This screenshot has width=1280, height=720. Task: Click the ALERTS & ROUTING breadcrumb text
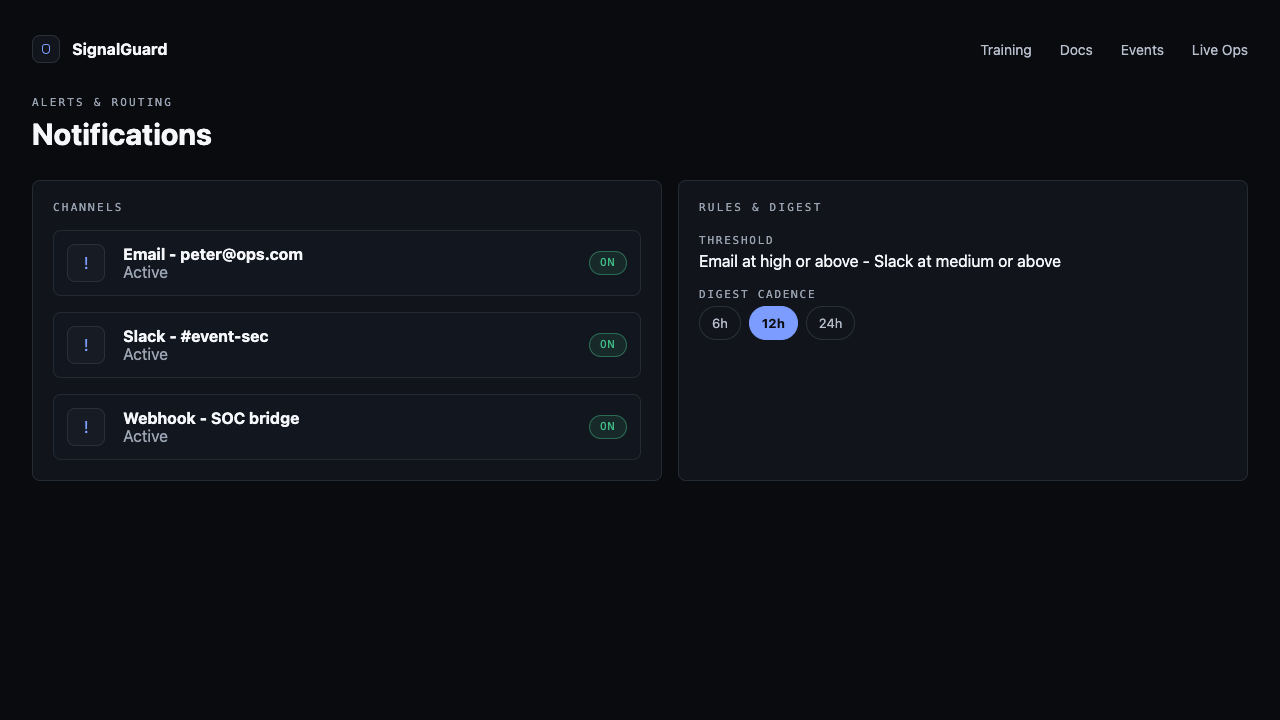(102, 102)
